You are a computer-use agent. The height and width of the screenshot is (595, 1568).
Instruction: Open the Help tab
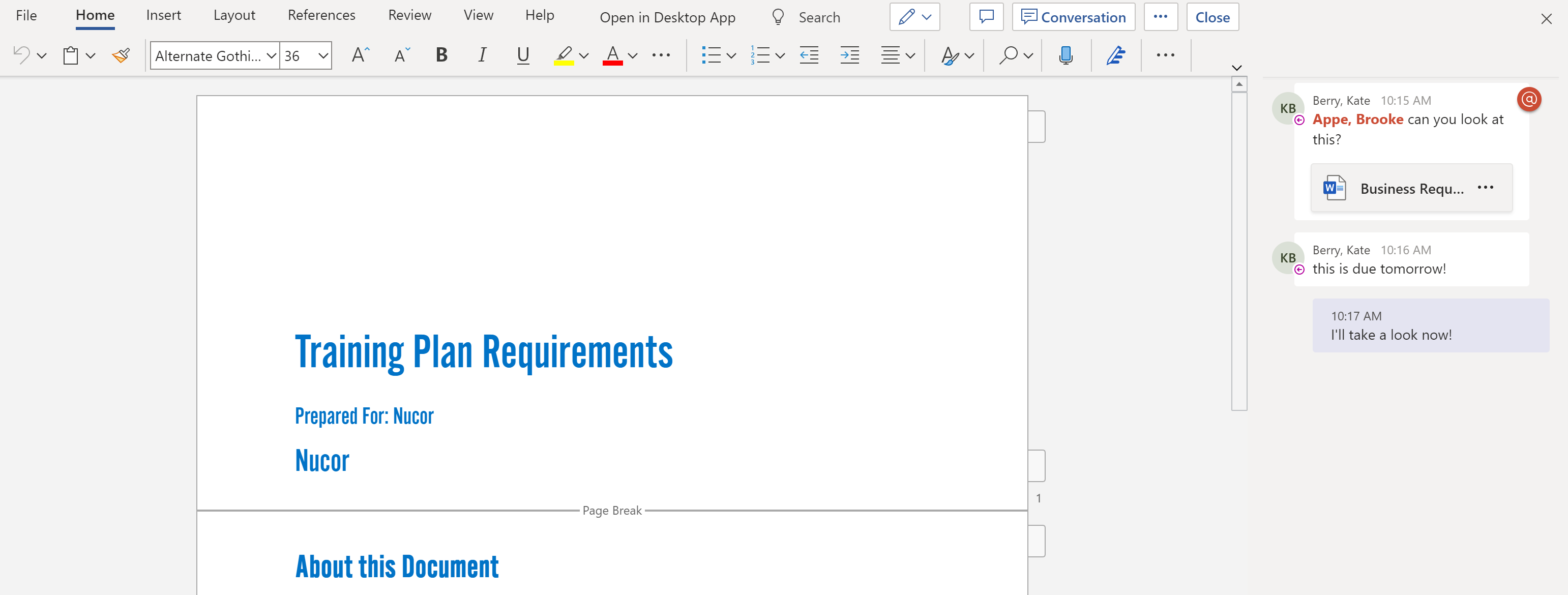539,15
